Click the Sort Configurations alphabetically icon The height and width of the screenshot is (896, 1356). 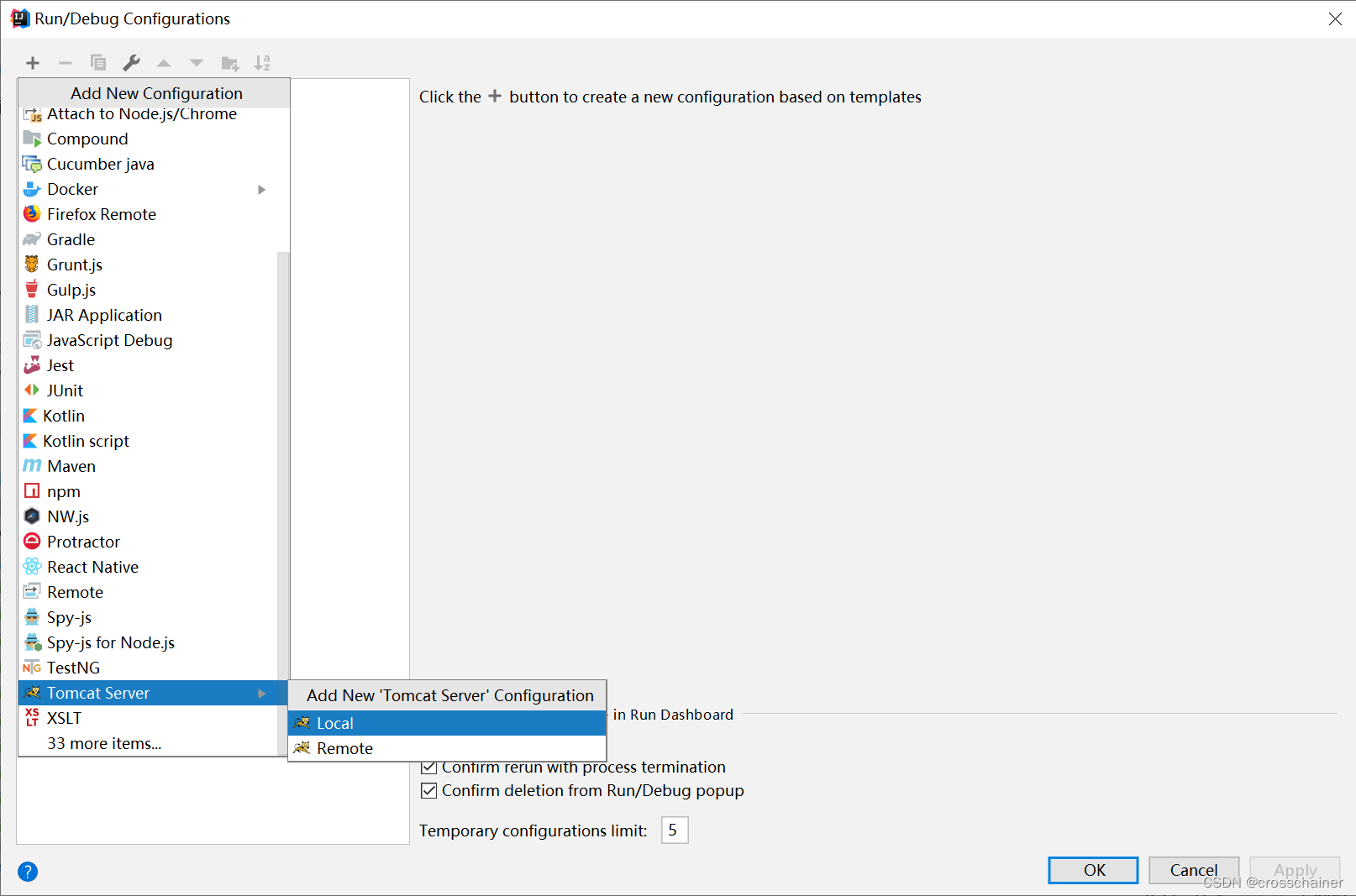point(262,63)
